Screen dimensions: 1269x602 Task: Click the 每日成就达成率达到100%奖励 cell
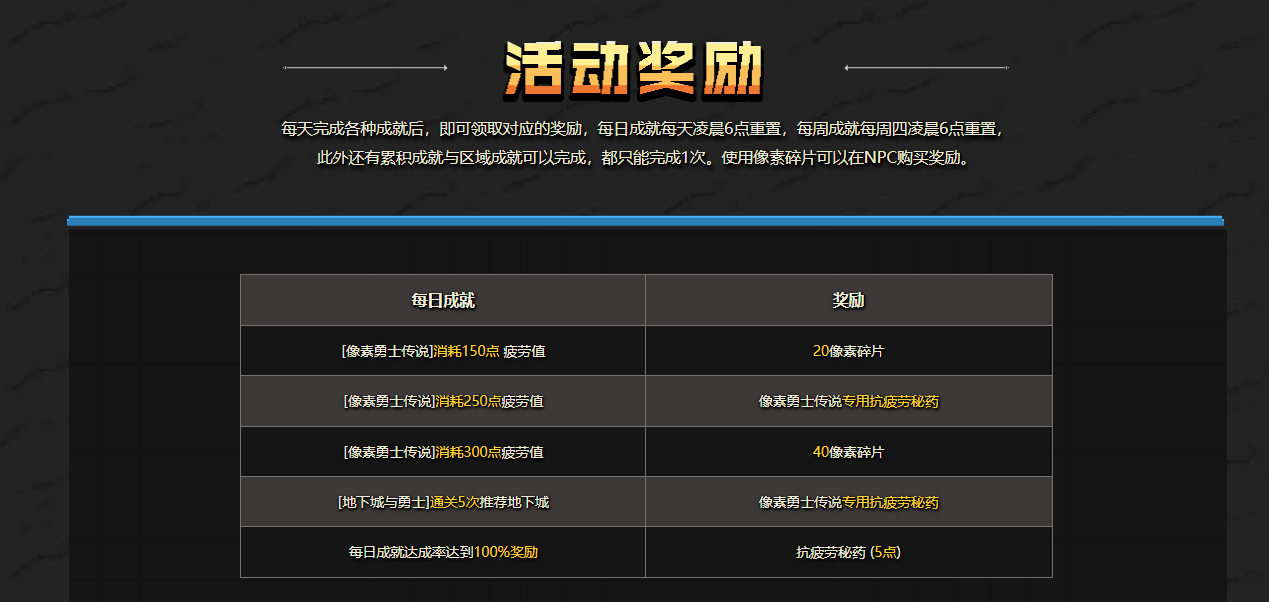point(443,552)
